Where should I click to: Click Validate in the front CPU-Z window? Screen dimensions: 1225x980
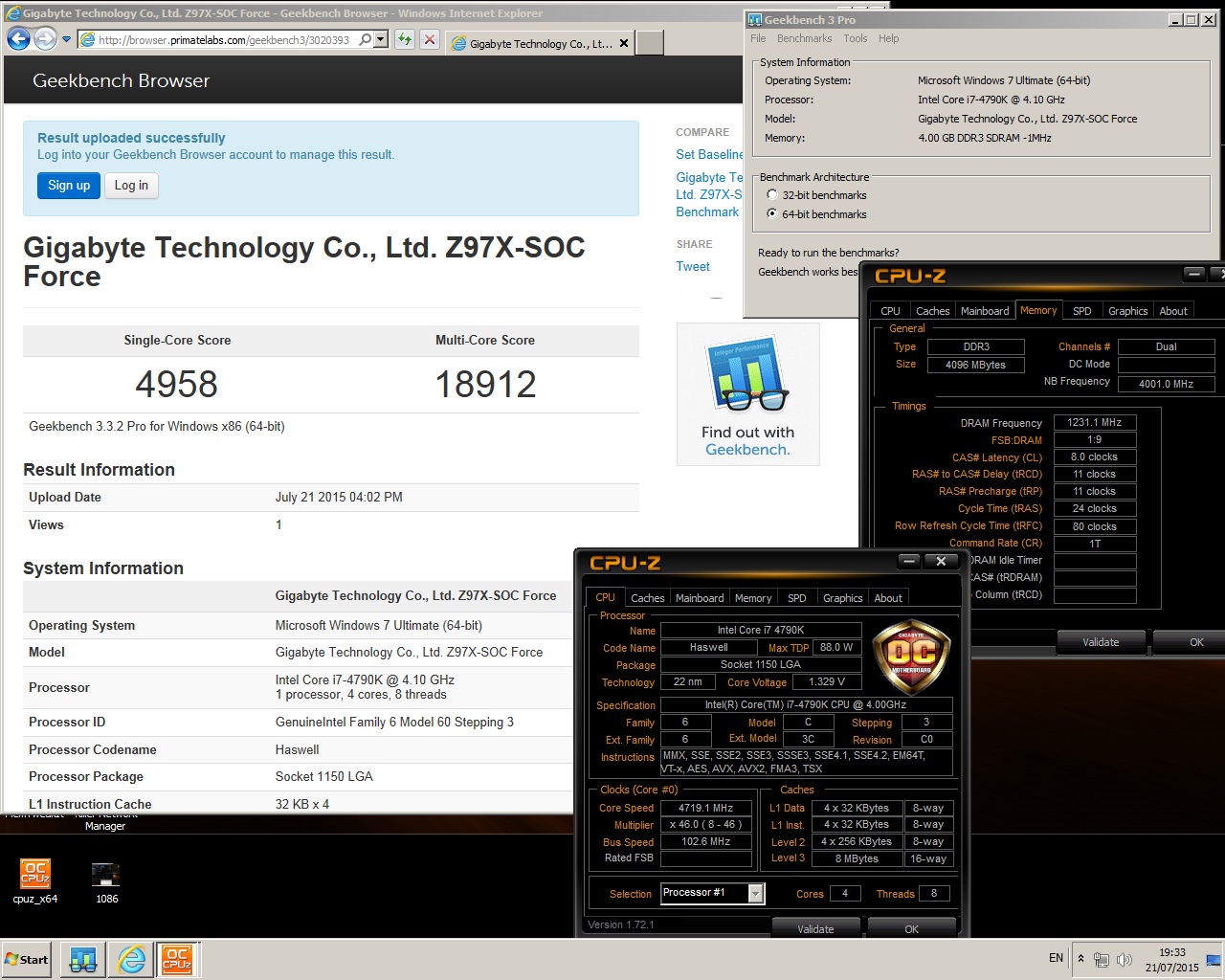tap(815, 929)
